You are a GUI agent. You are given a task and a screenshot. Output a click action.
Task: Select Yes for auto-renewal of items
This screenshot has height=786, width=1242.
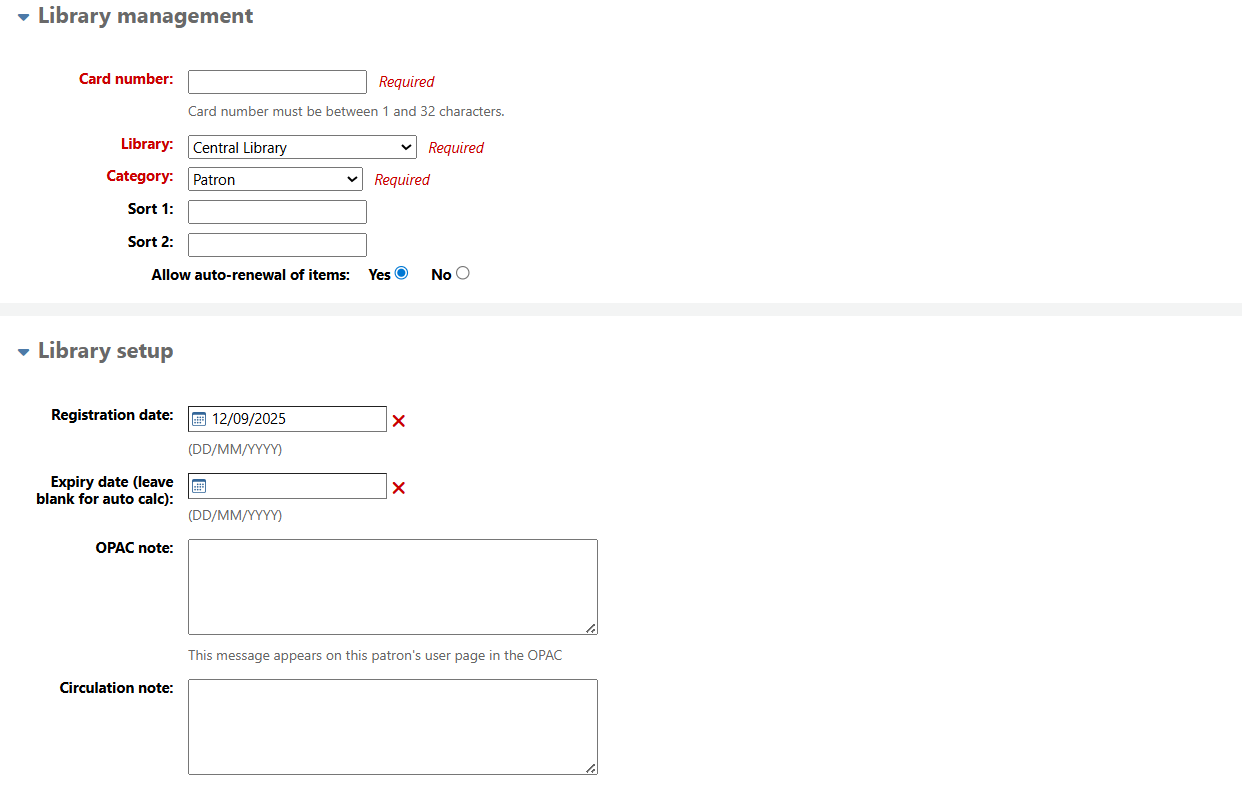pos(402,273)
